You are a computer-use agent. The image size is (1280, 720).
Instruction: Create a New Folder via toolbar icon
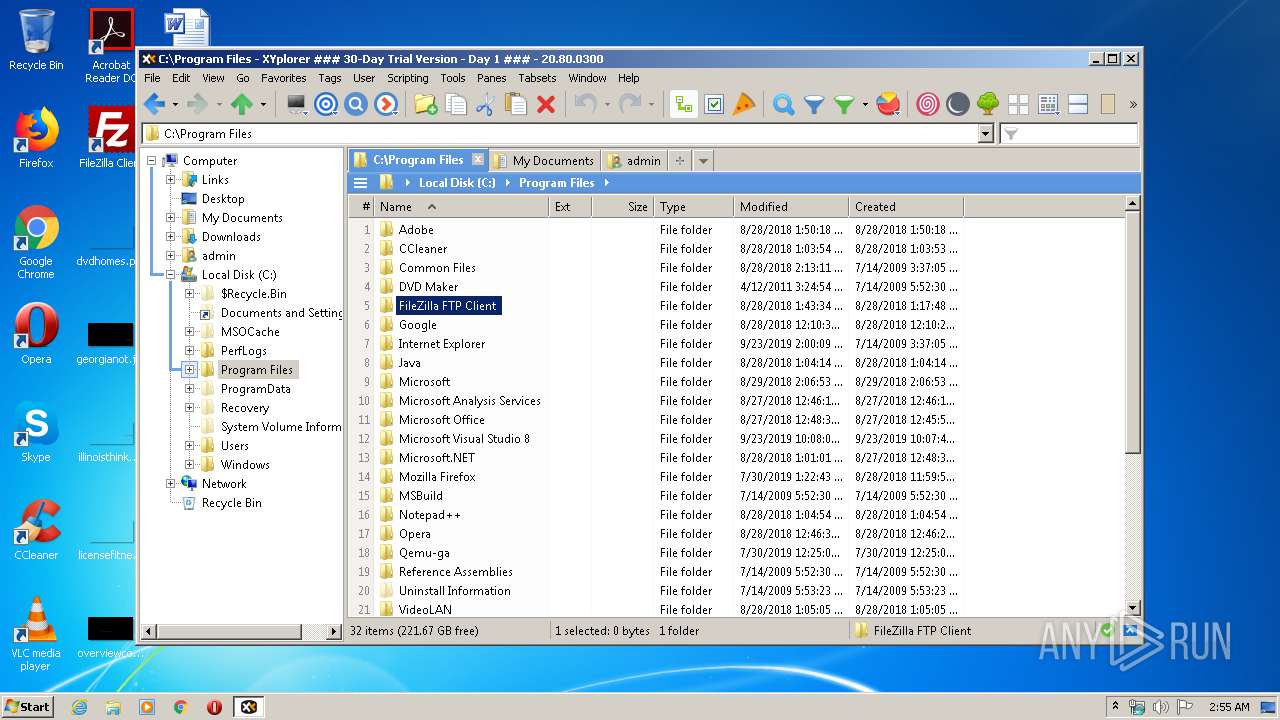425,104
